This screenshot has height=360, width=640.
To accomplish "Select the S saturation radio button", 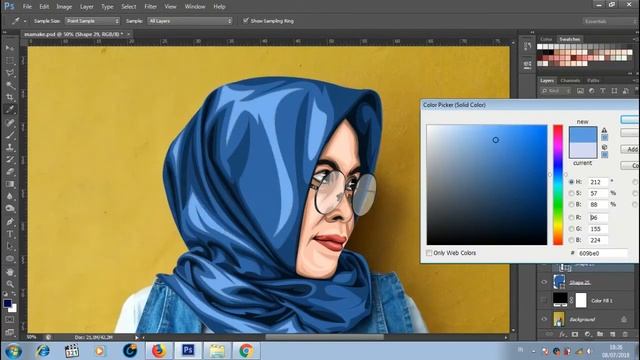I will tap(571, 193).
